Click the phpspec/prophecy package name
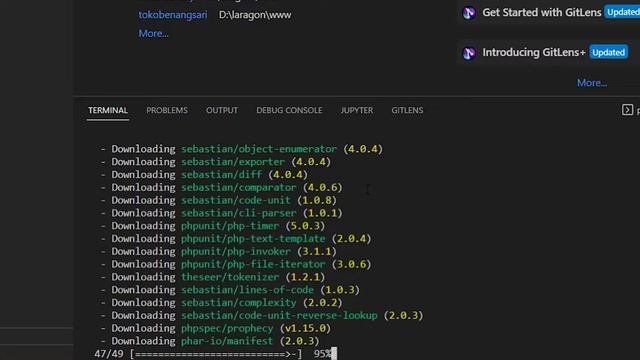The height and width of the screenshot is (360, 640). [227, 329]
